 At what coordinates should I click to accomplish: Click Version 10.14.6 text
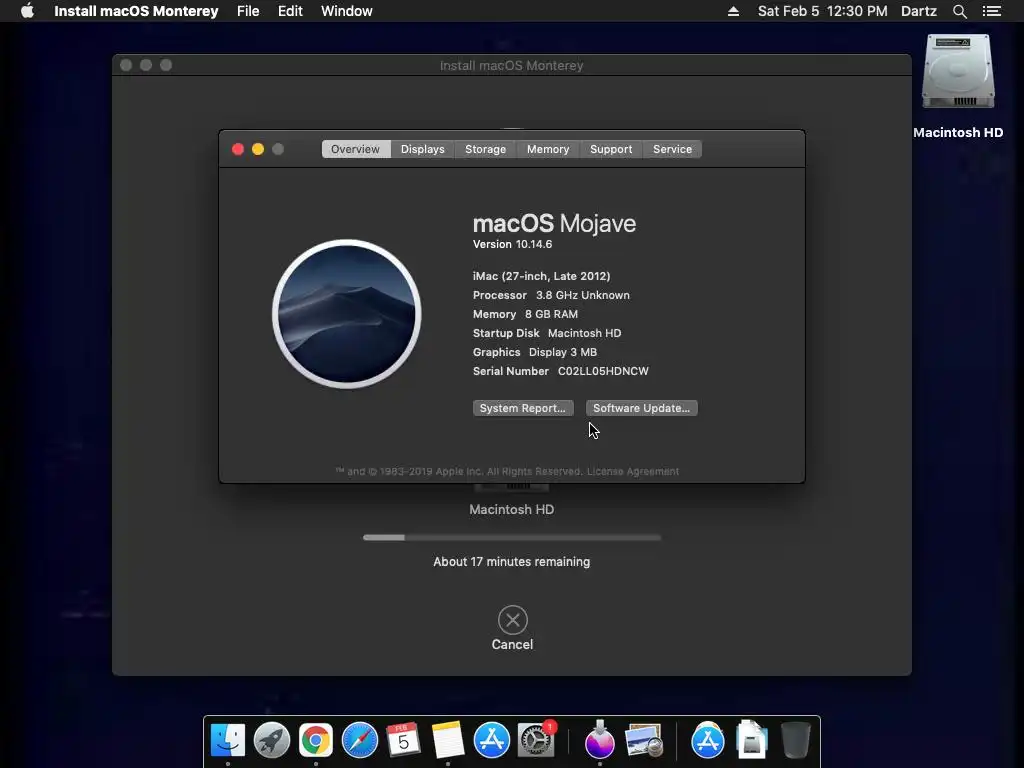tap(513, 244)
